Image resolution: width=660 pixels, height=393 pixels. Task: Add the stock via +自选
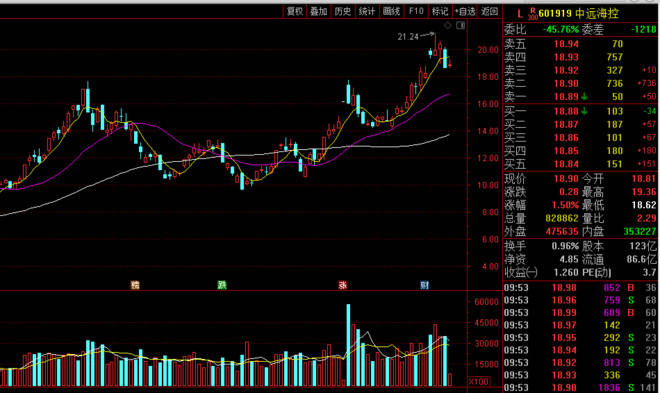pyautogui.click(x=465, y=11)
